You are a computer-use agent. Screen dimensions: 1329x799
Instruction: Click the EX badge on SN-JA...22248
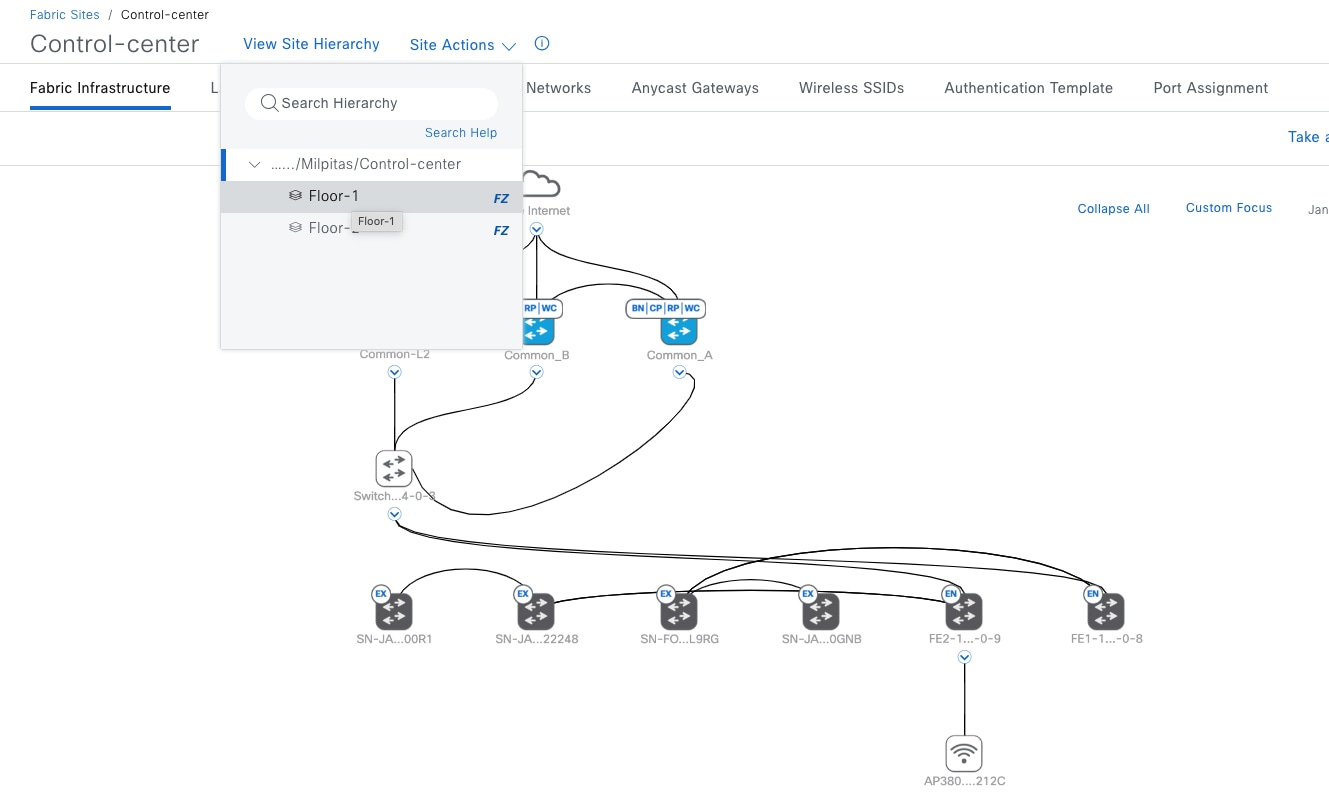pyautogui.click(x=523, y=593)
